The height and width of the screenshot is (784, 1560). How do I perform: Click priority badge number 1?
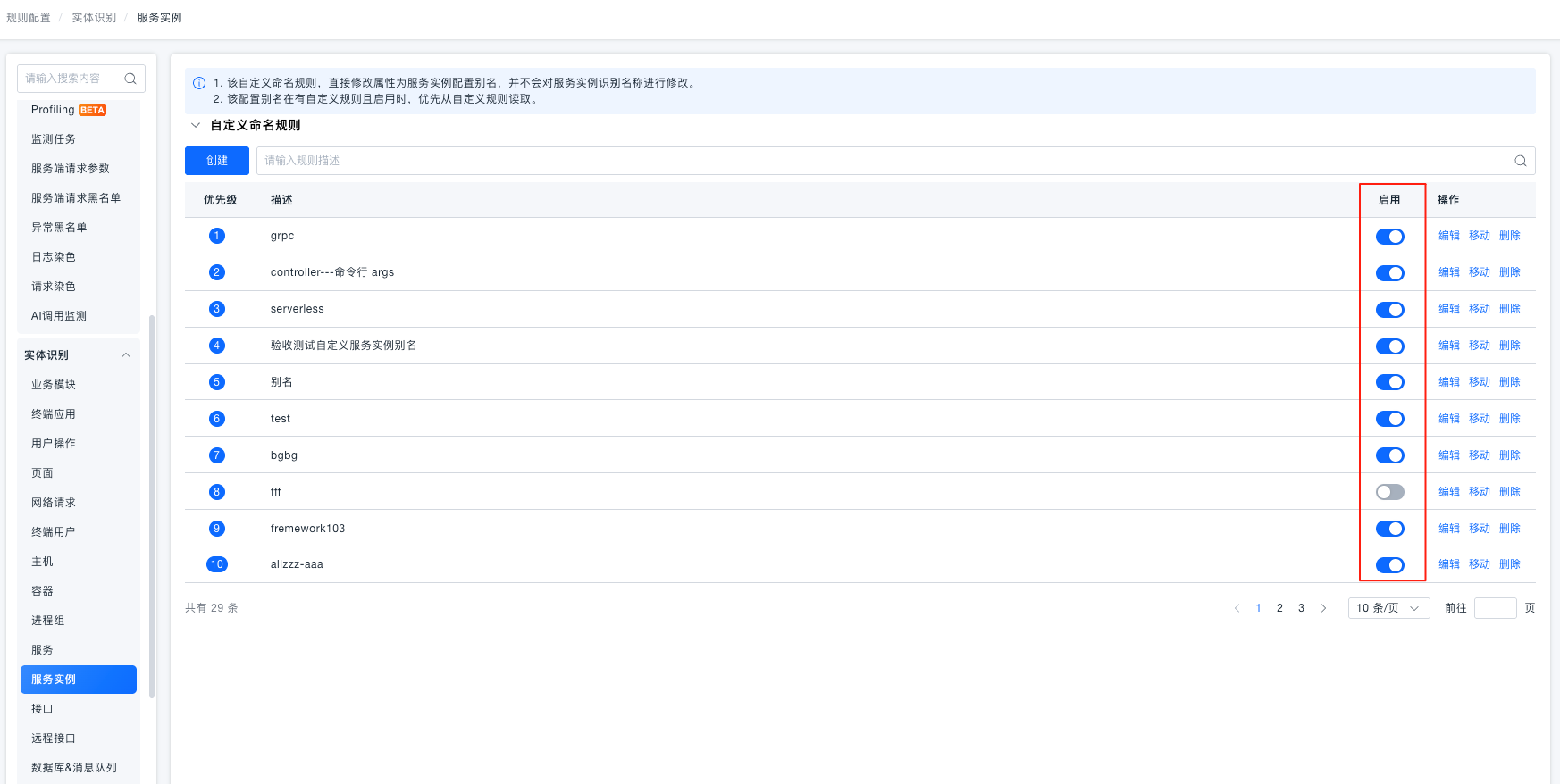click(216, 236)
